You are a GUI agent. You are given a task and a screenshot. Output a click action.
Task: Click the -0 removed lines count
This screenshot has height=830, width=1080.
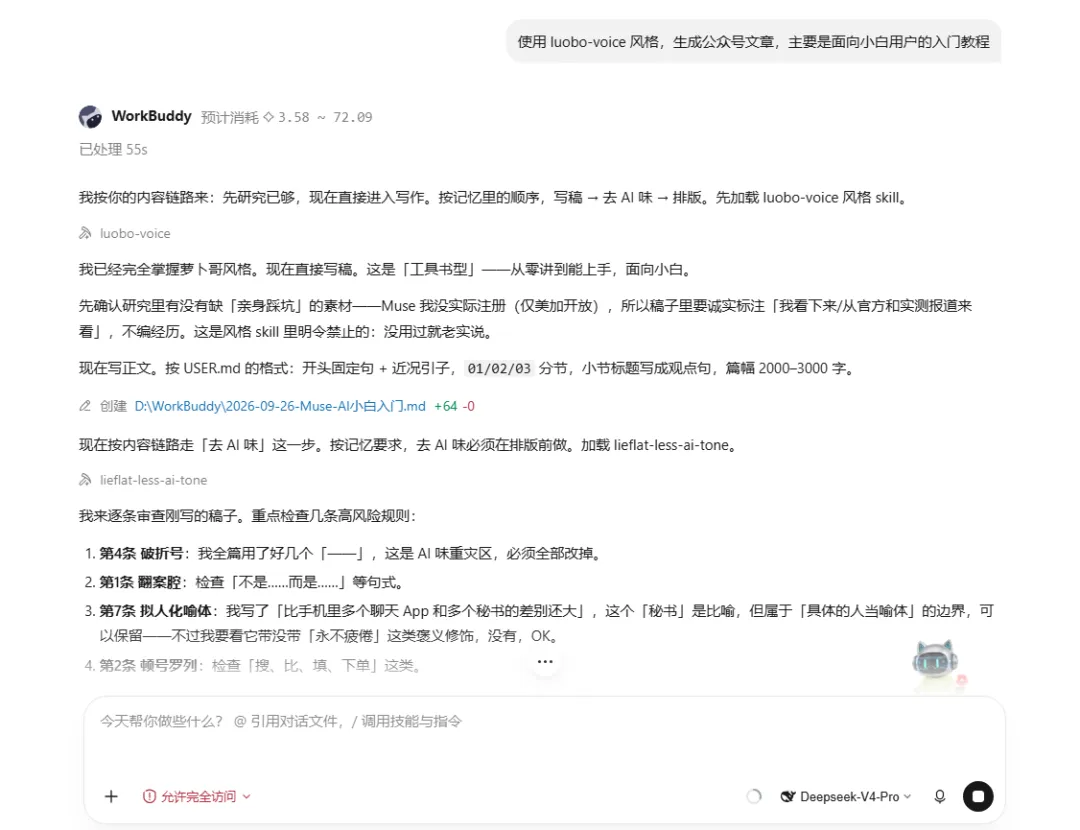point(468,406)
